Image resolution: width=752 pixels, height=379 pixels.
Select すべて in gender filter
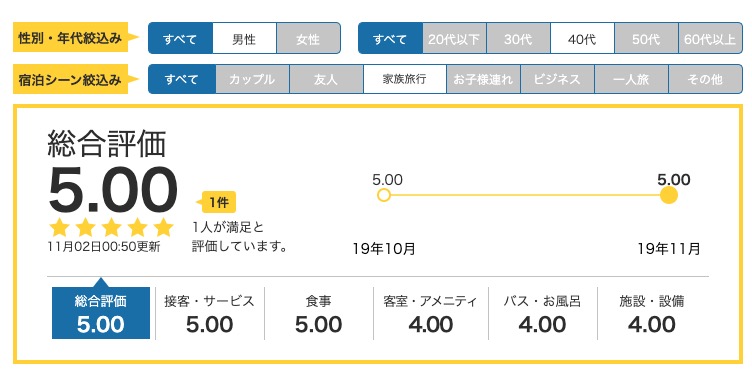click(x=180, y=38)
